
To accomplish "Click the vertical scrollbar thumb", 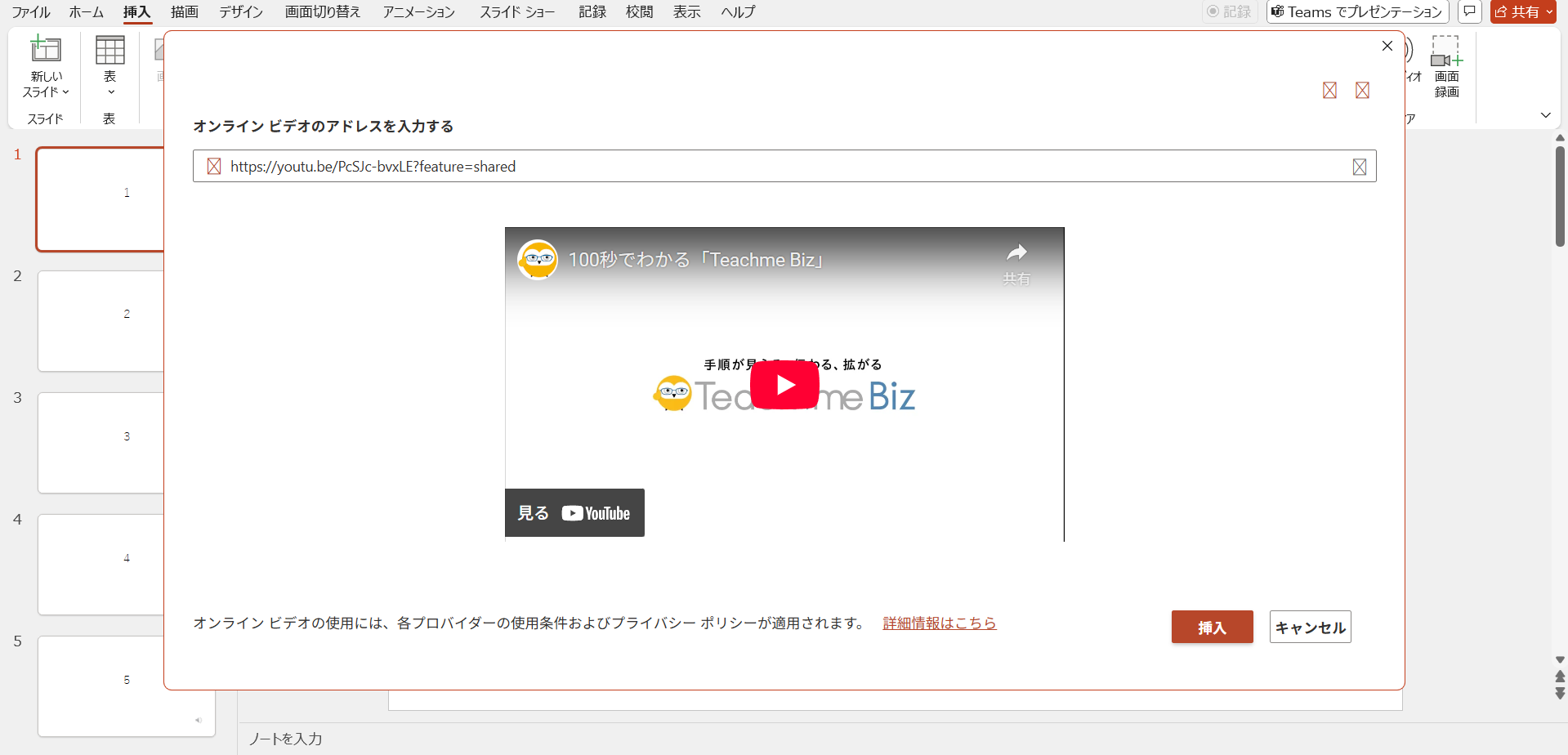I will coord(1560,196).
